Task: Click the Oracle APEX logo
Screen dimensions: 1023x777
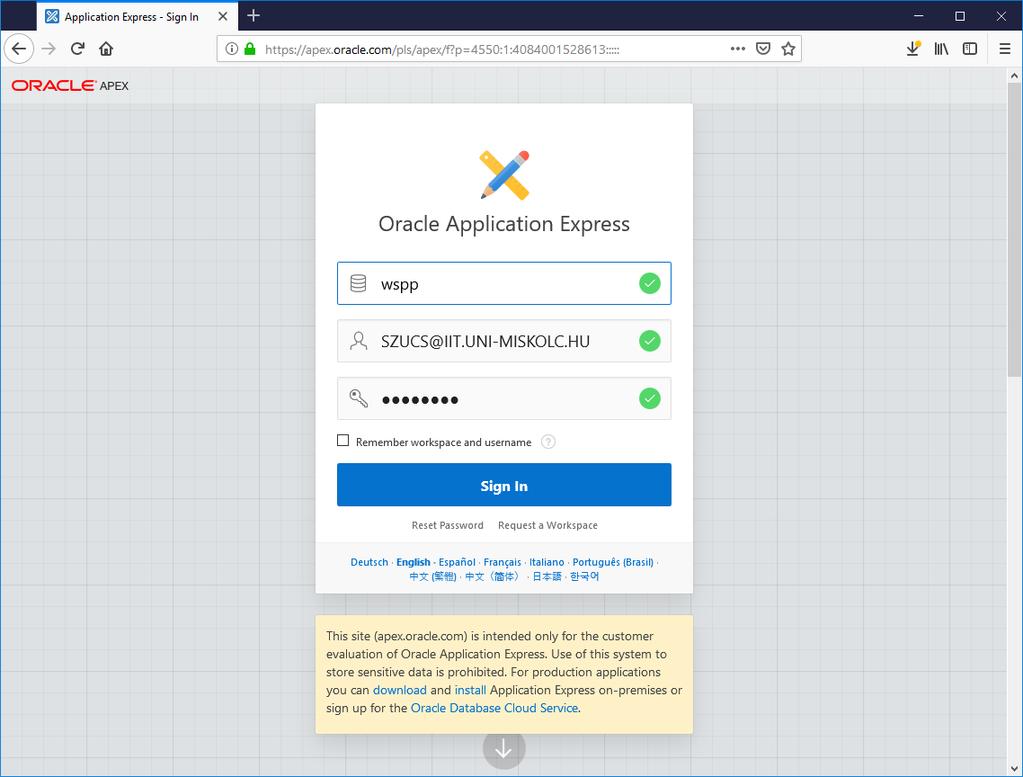Action: 70,85
